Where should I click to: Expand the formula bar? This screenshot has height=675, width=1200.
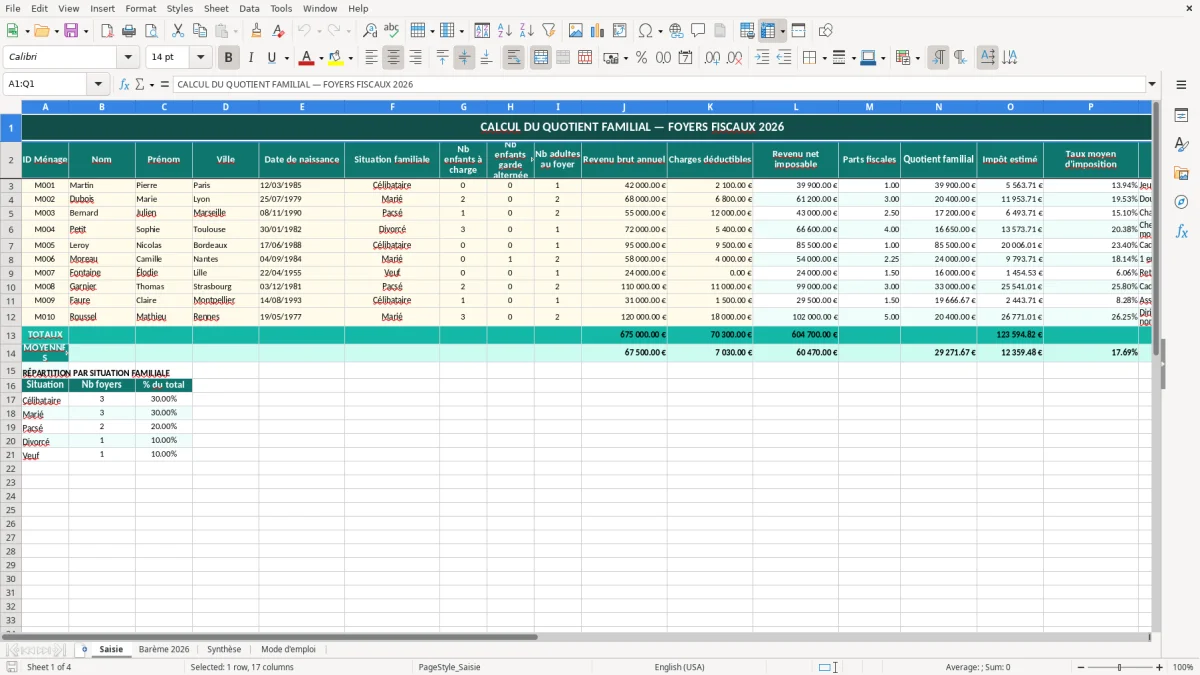click(1152, 84)
